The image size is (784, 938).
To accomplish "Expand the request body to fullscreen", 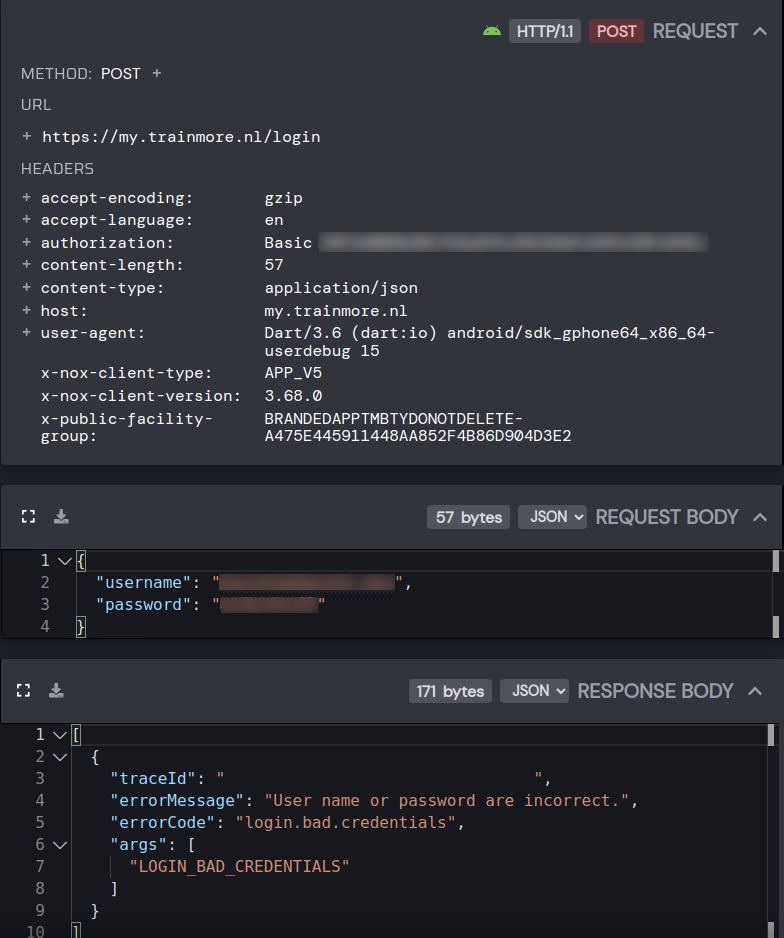I will [28, 517].
